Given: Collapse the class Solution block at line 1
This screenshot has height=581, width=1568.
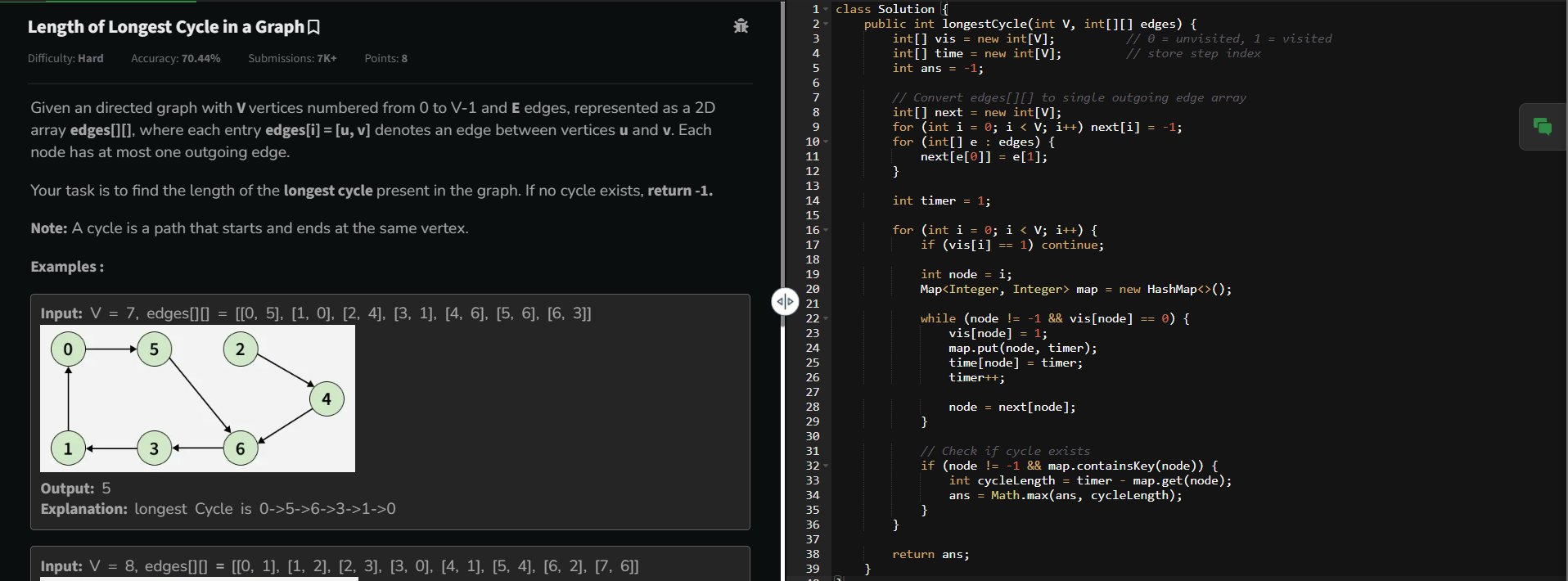Looking at the screenshot, I should pyautogui.click(x=826, y=9).
